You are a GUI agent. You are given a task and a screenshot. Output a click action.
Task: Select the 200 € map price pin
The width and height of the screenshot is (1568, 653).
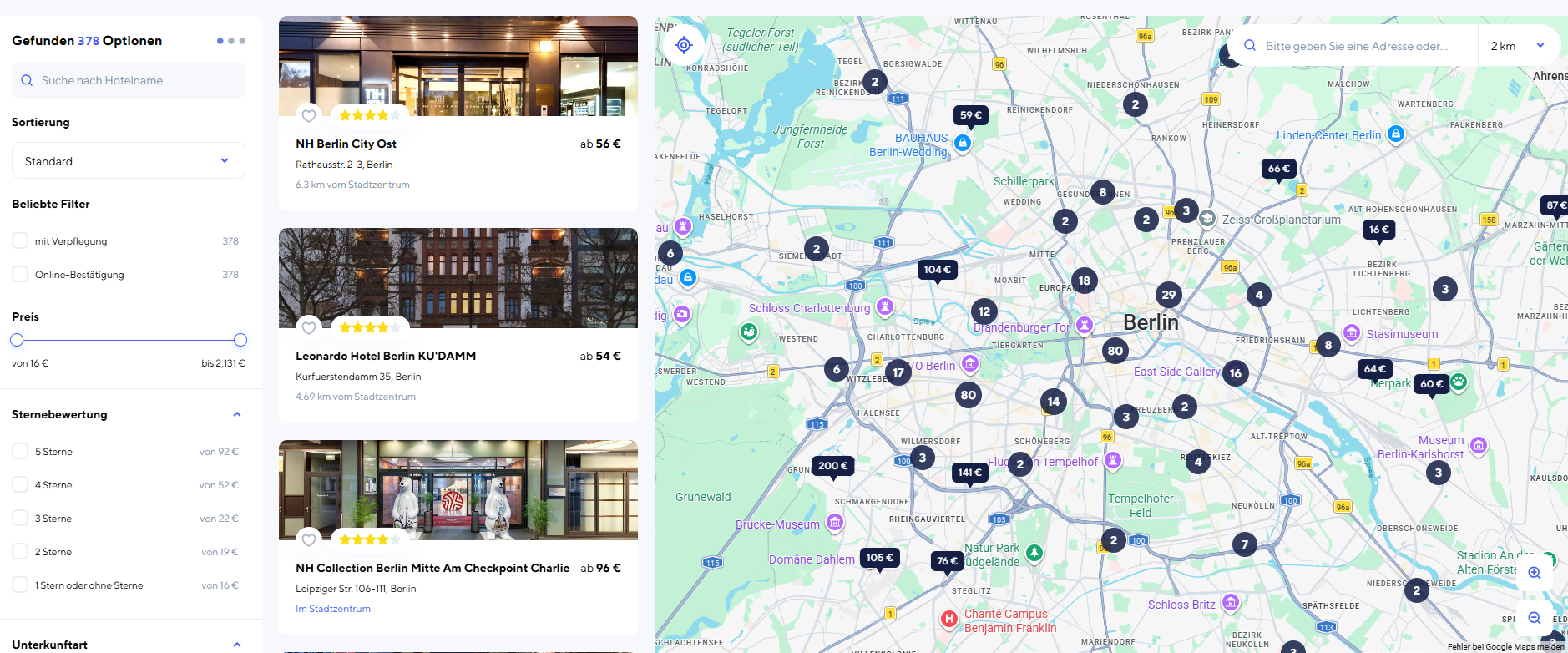coord(833,467)
